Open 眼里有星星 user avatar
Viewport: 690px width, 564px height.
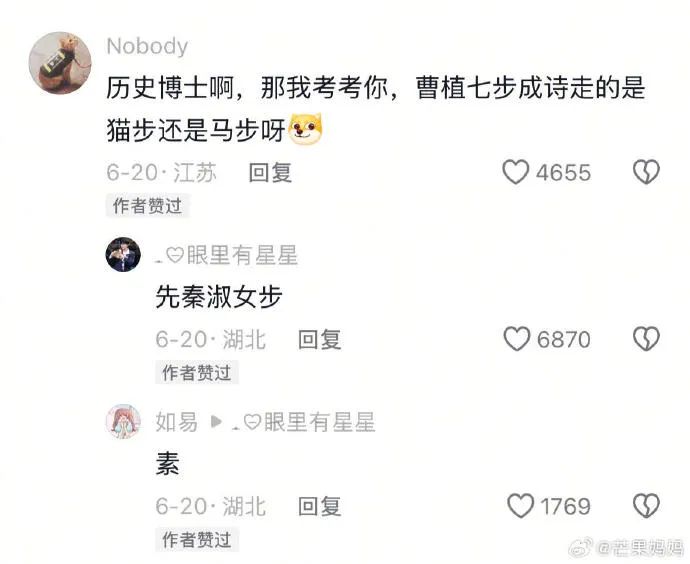[x=123, y=254]
